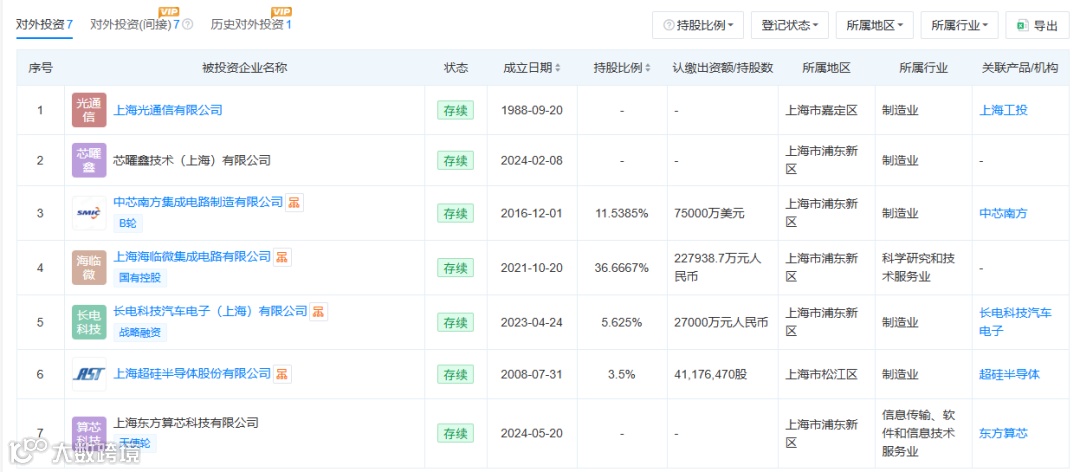1080x472 pixels.
Task: Open 中芯南方集成电路制造有限公司 link
Action: (x=198, y=202)
